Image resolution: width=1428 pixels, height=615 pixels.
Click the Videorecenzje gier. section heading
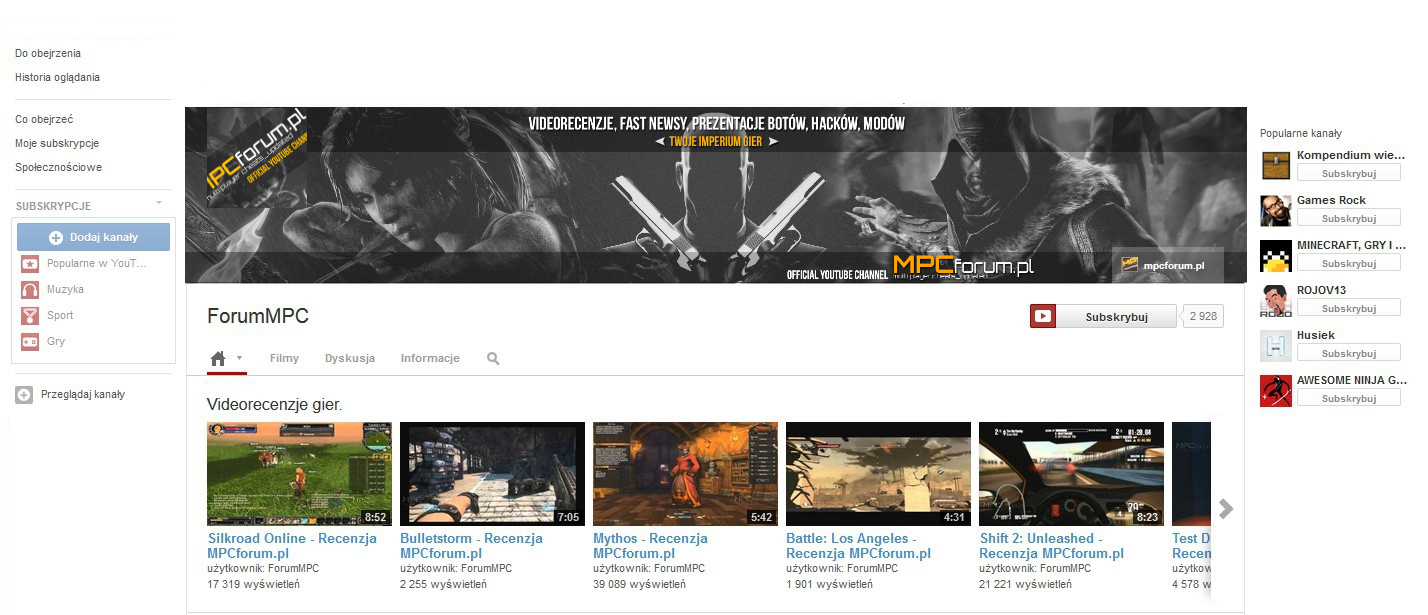pos(275,405)
